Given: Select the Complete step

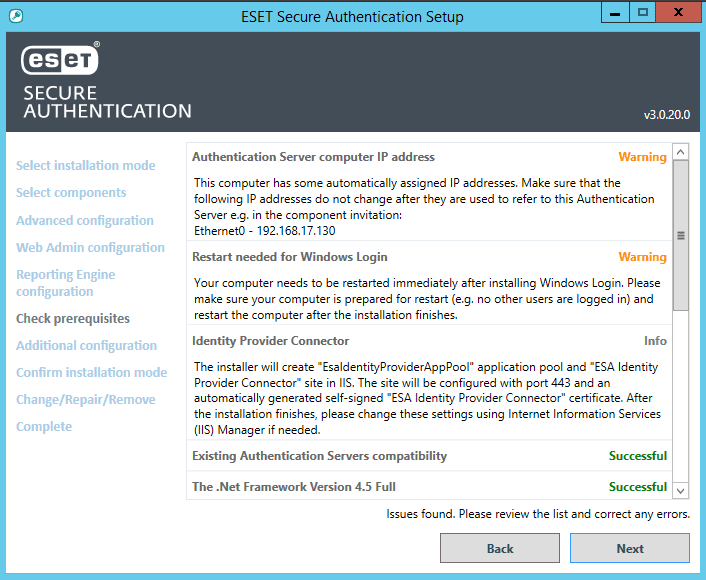Looking at the screenshot, I should [44, 426].
